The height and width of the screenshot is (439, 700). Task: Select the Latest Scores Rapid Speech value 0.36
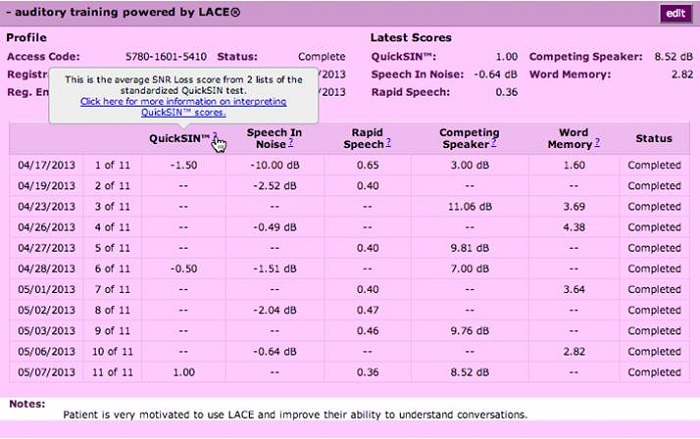506,92
